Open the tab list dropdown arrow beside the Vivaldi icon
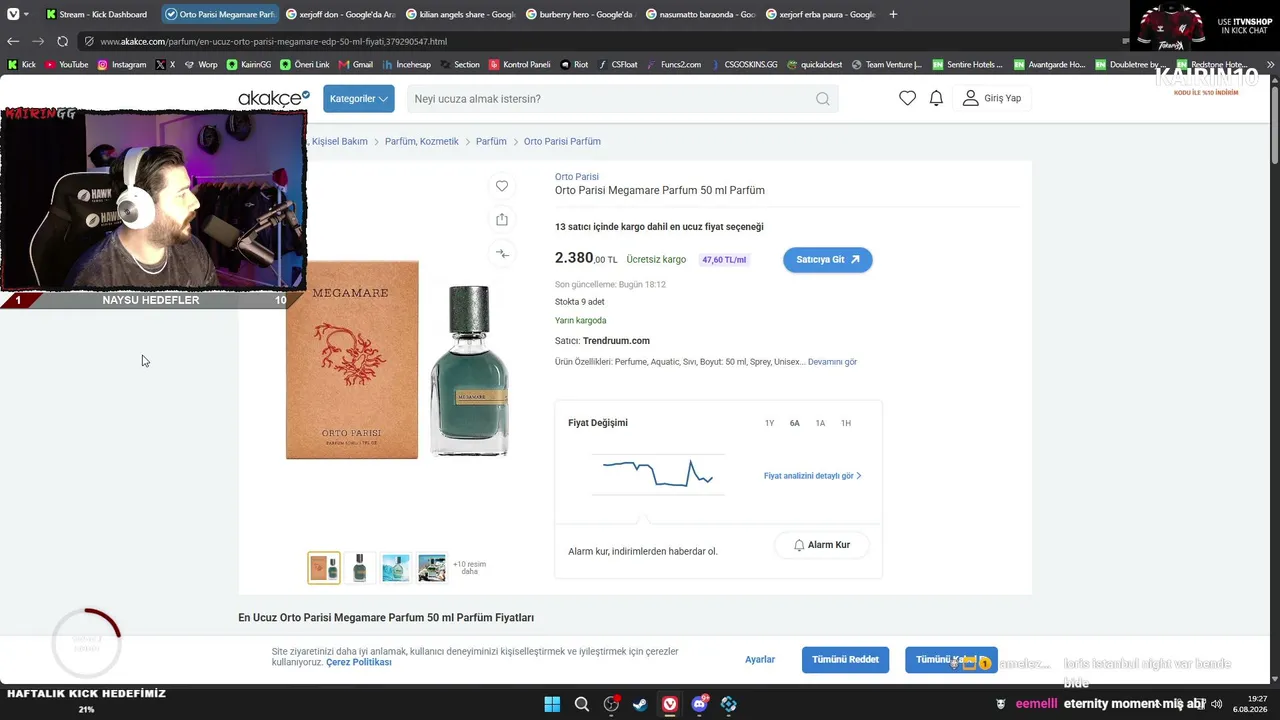 [x=26, y=14]
